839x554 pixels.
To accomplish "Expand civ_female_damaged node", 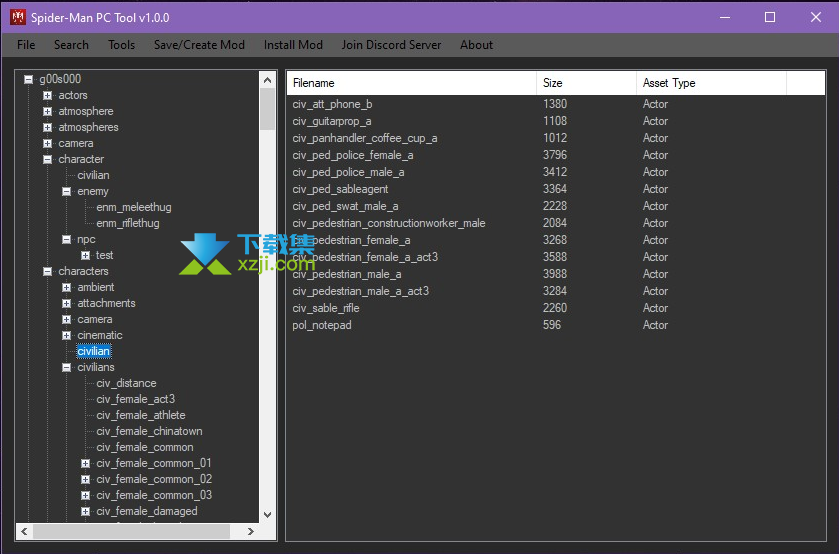I will click(x=85, y=511).
